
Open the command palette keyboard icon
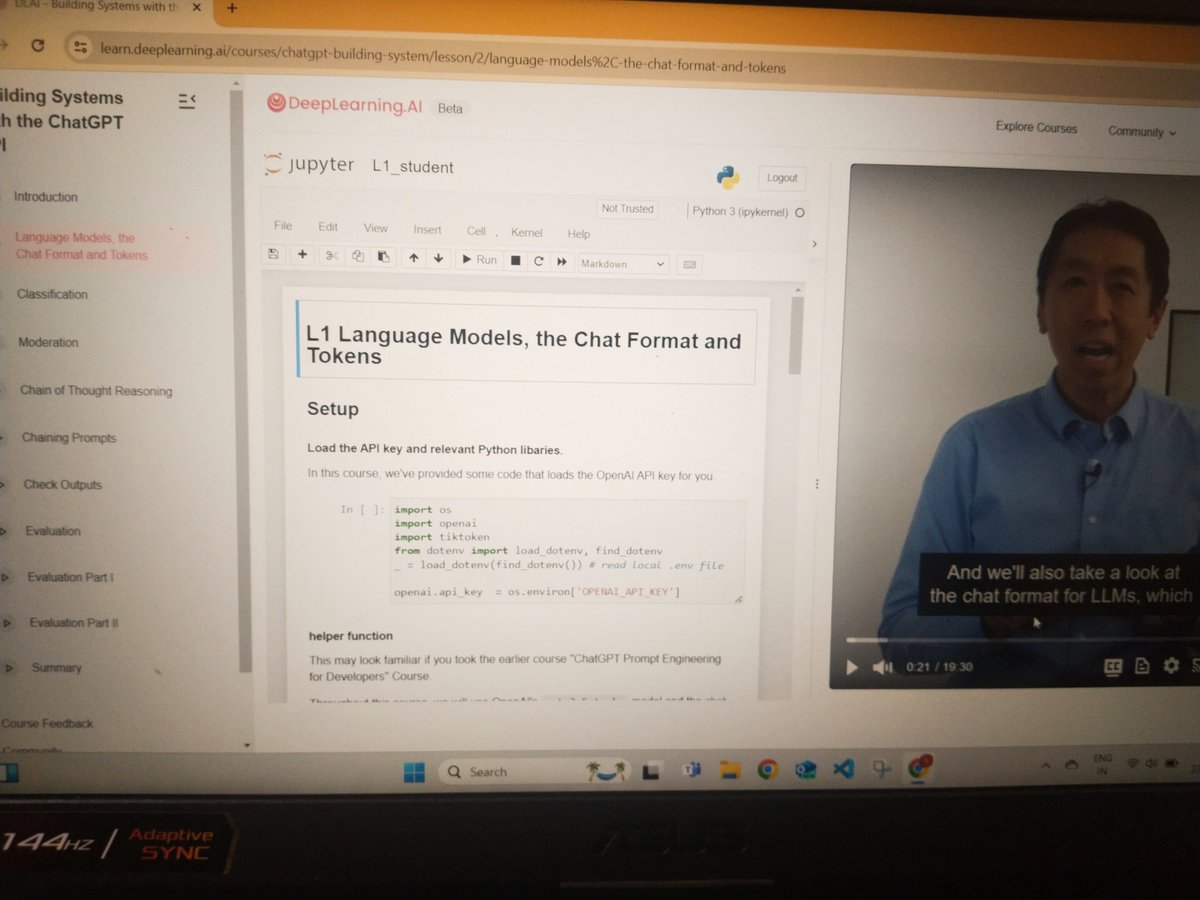(689, 266)
